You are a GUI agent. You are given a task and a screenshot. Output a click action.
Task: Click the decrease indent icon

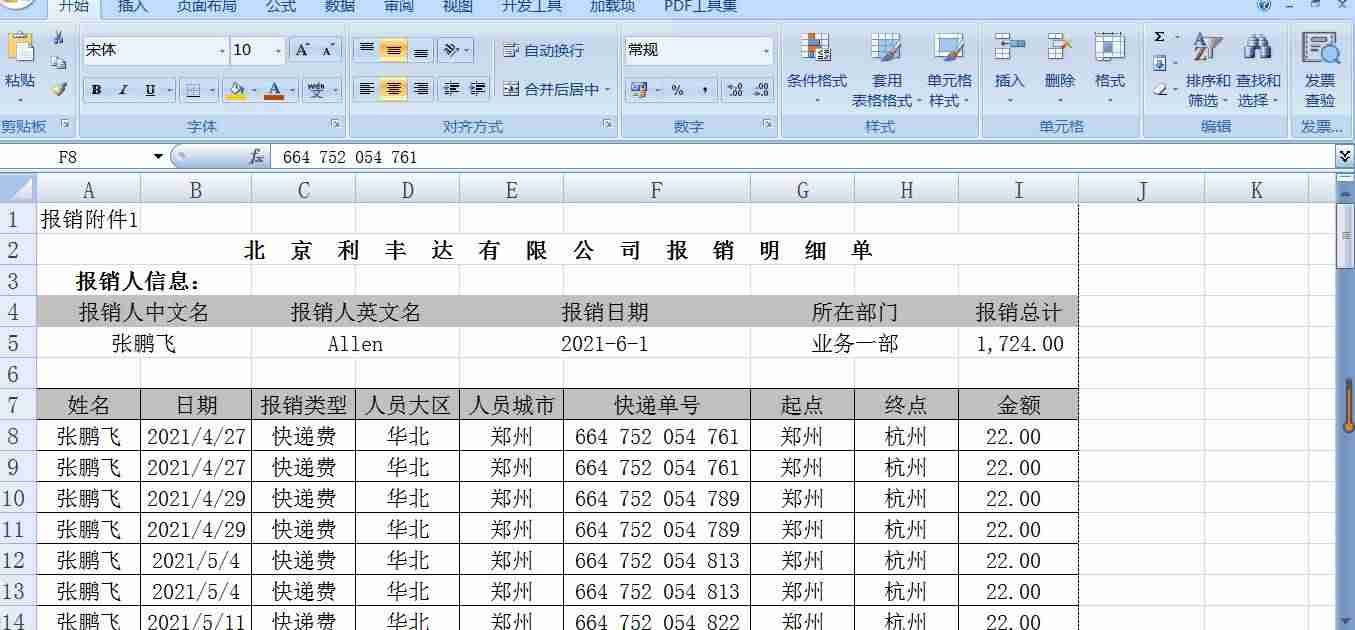(x=451, y=89)
